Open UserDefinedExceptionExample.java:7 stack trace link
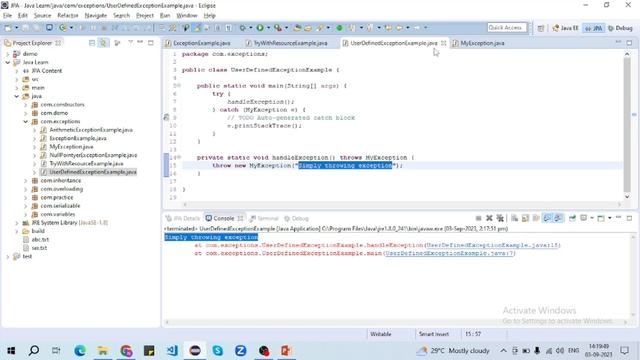This screenshot has width=640, height=360. coord(449,253)
